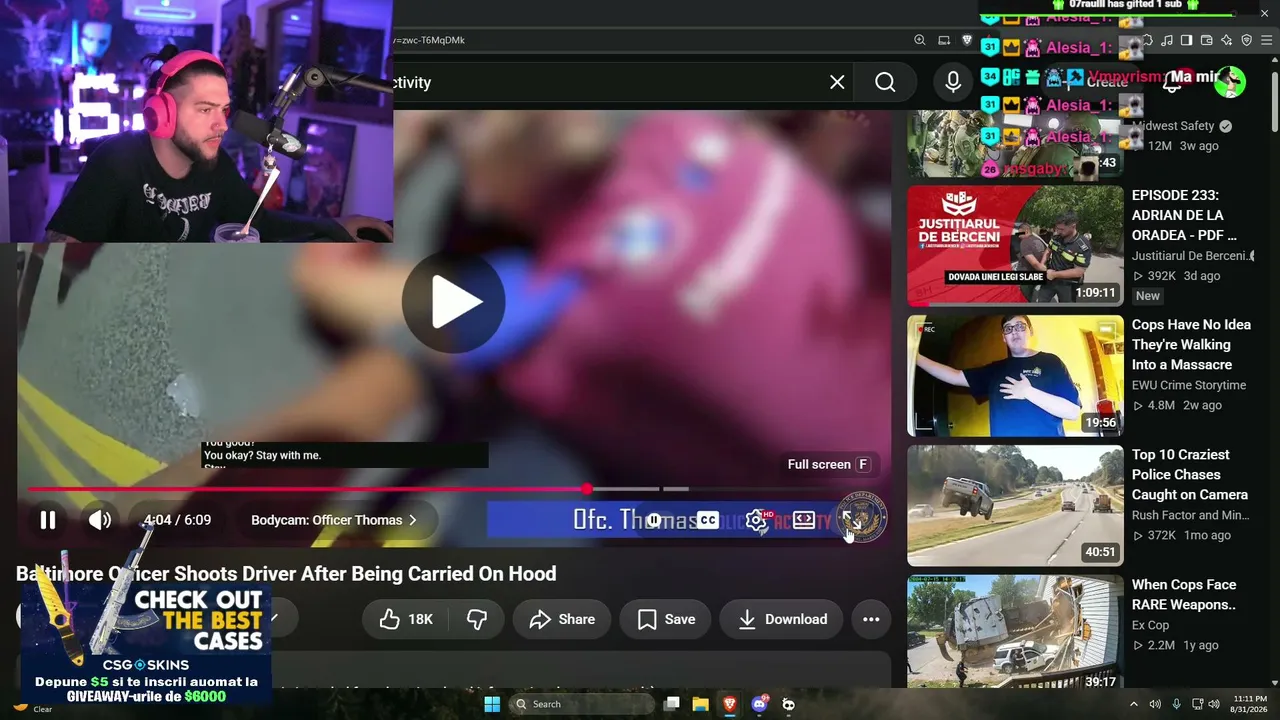The width and height of the screenshot is (1280, 720).
Task: Submit the YouTube search with magnifier icon
Action: coord(885,82)
